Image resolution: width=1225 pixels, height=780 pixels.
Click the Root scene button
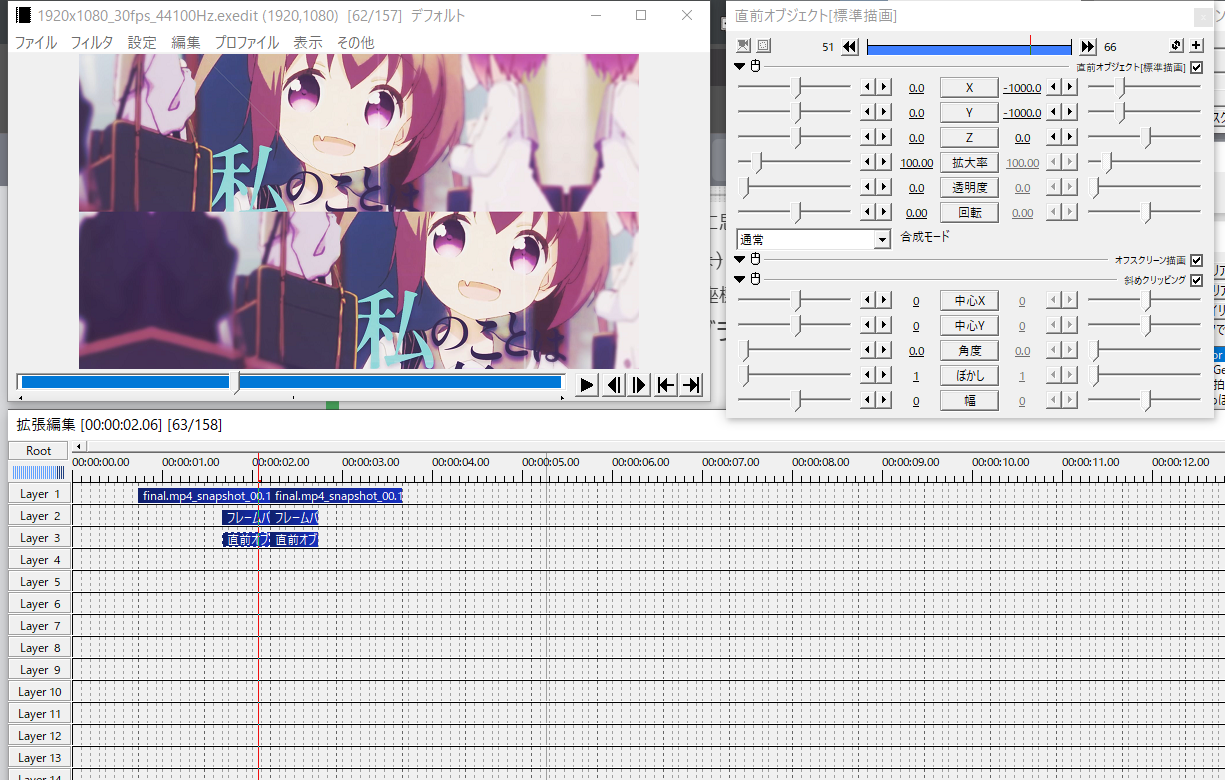pyautogui.click(x=39, y=451)
